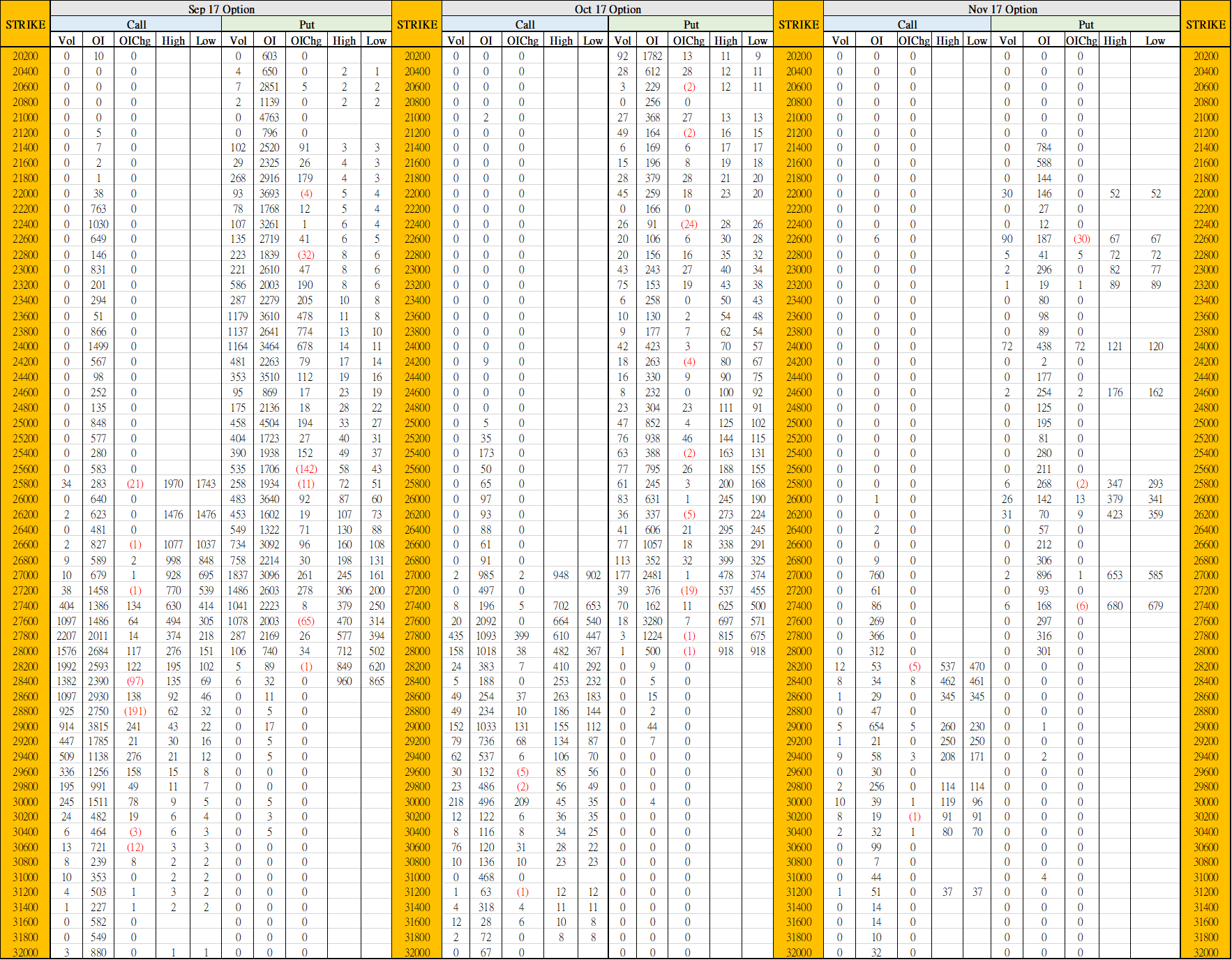
Task: Select the Put header under Nov 17 Option
Action: click(x=1085, y=24)
